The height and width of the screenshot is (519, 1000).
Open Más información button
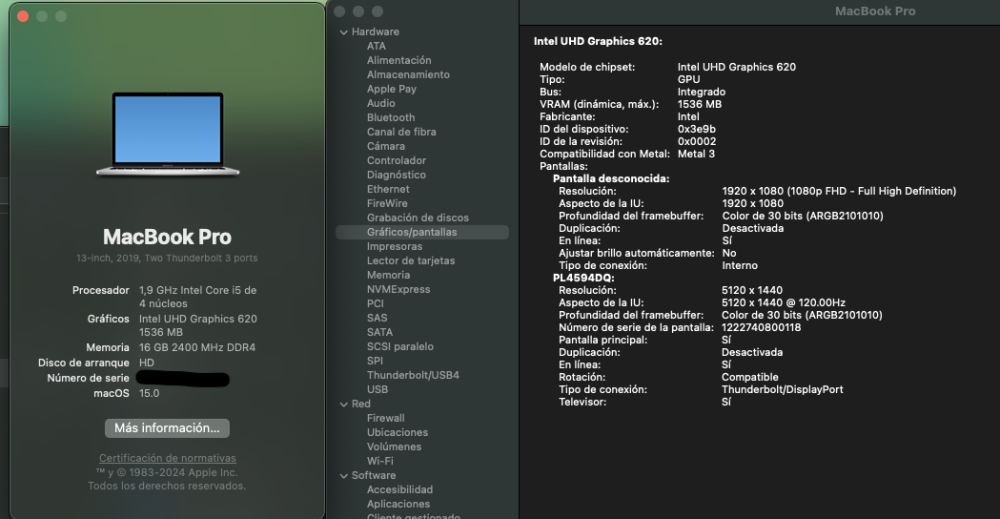click(167, 428)
